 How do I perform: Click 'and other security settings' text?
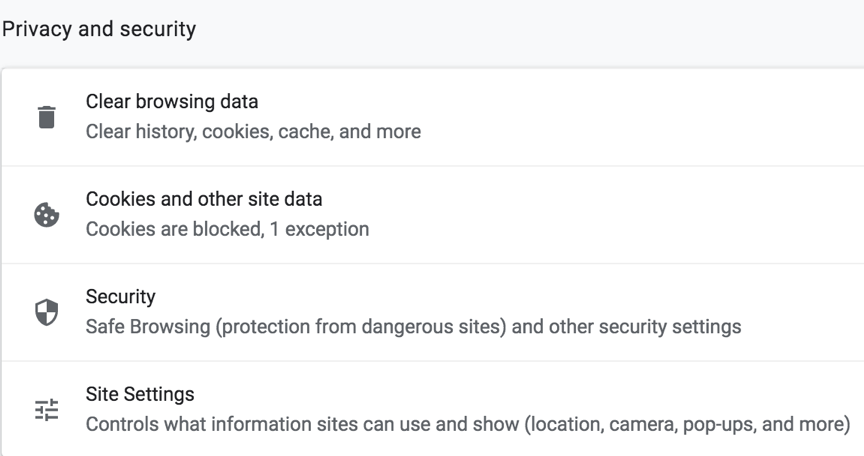pyautogui.click(x=635, y=327)
